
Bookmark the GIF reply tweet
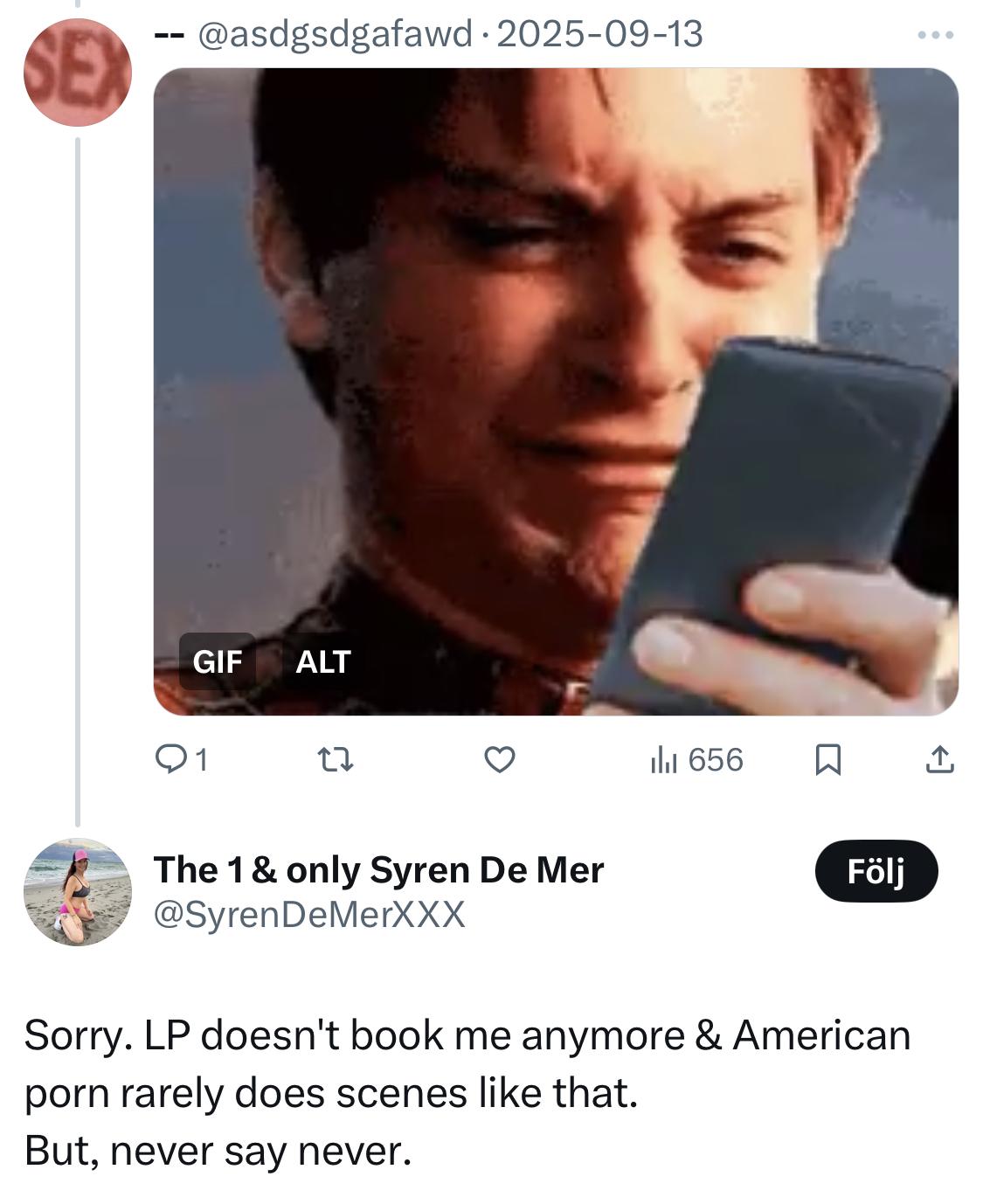point(827,760)
